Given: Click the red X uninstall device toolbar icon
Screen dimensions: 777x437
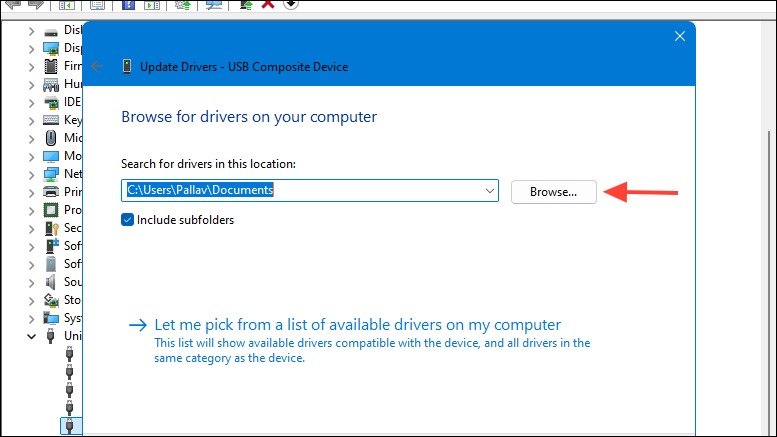Looking at the screenshot, I should (x=268, y=4).
